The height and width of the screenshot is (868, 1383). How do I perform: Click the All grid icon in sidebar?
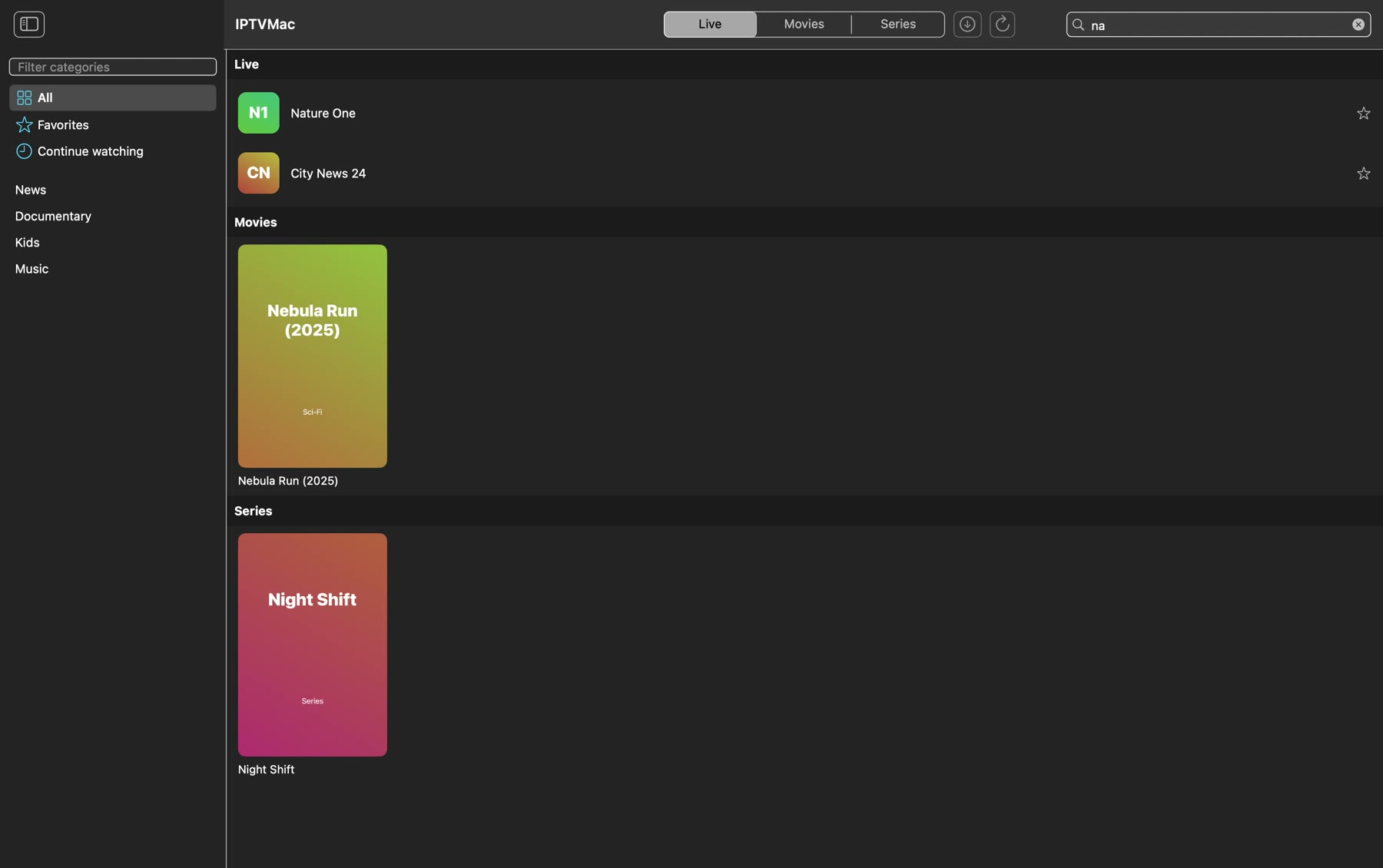25,98
